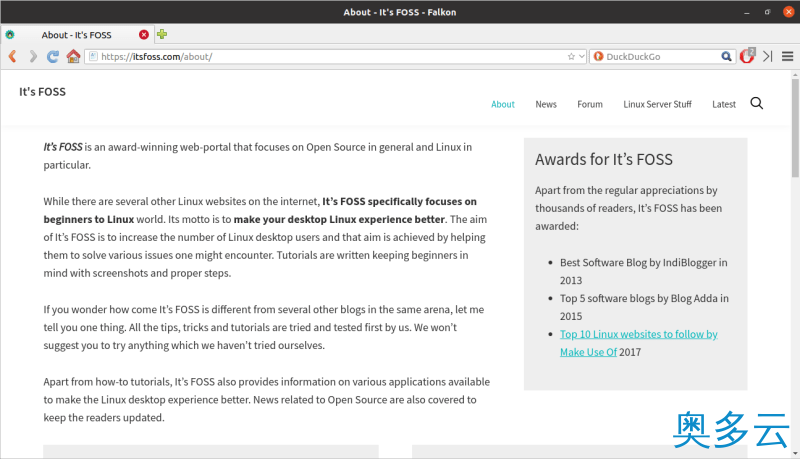Screen dimensions: 800x459
Task: Focus the DuckDuckGo search input field
Action: (x=662, y=57)
